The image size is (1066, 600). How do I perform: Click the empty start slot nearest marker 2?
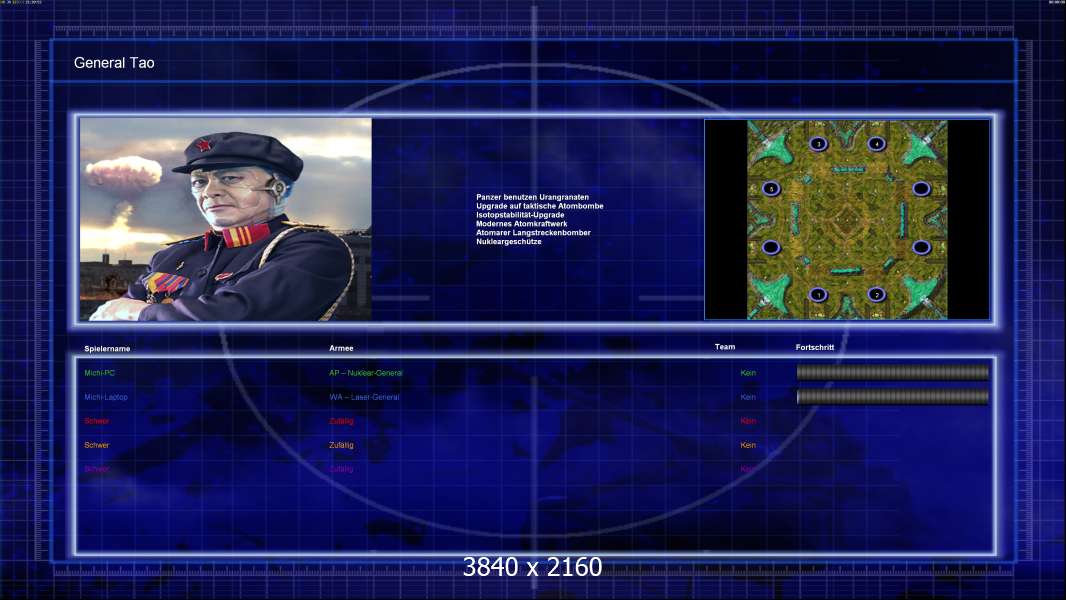click(921, 247)
